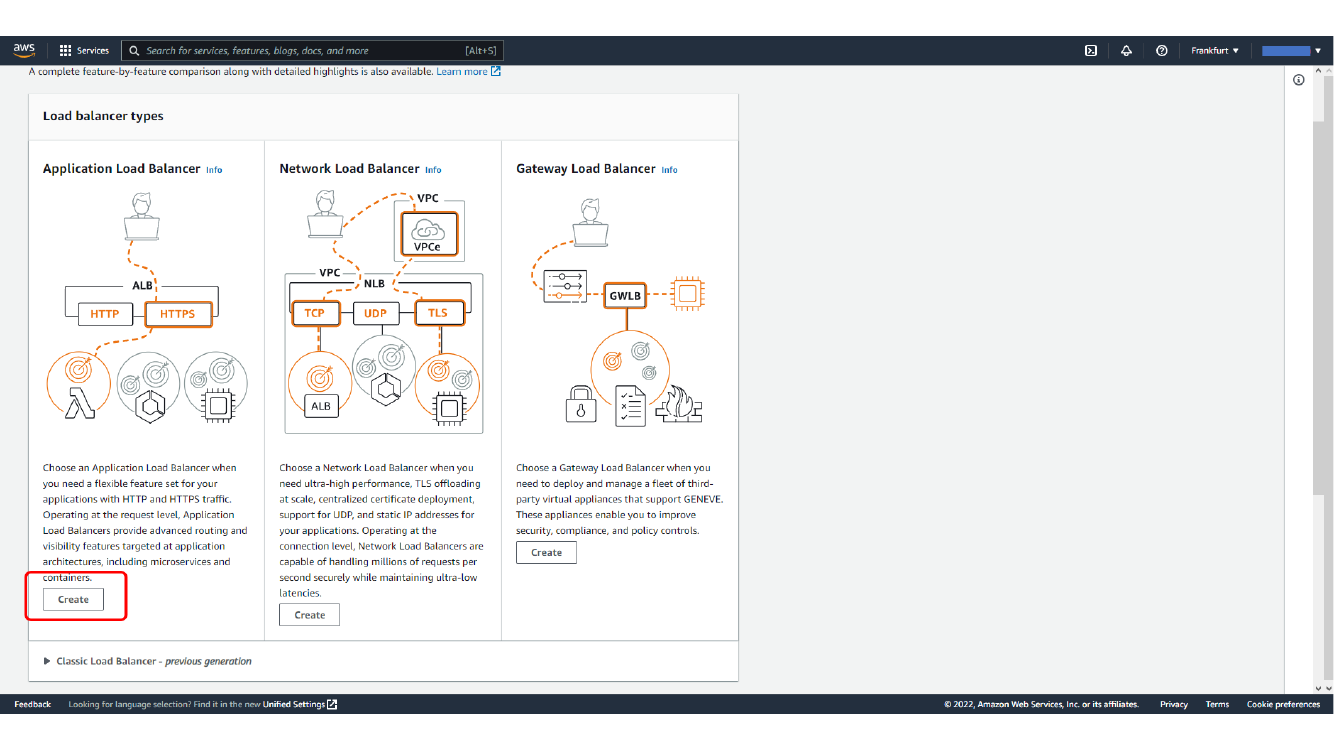The width and height of the screenshot is (1334, 750).
Task: Click the TLS box in NLB diagram
Action: click(x=438, y=313)
